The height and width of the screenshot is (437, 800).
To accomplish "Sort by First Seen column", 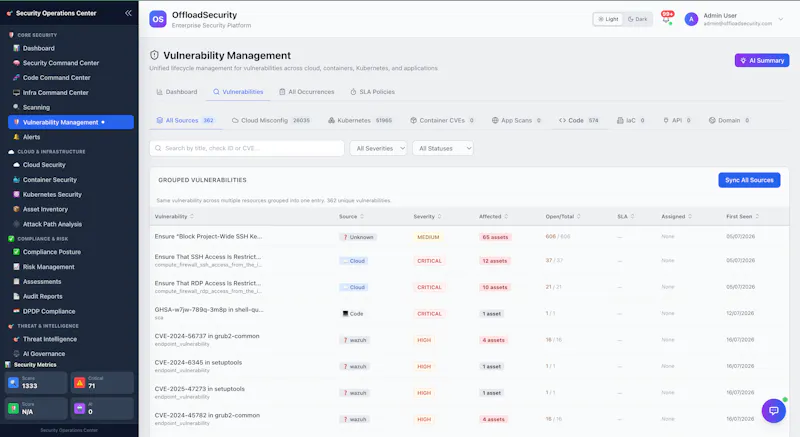I will tap(742, 217).
